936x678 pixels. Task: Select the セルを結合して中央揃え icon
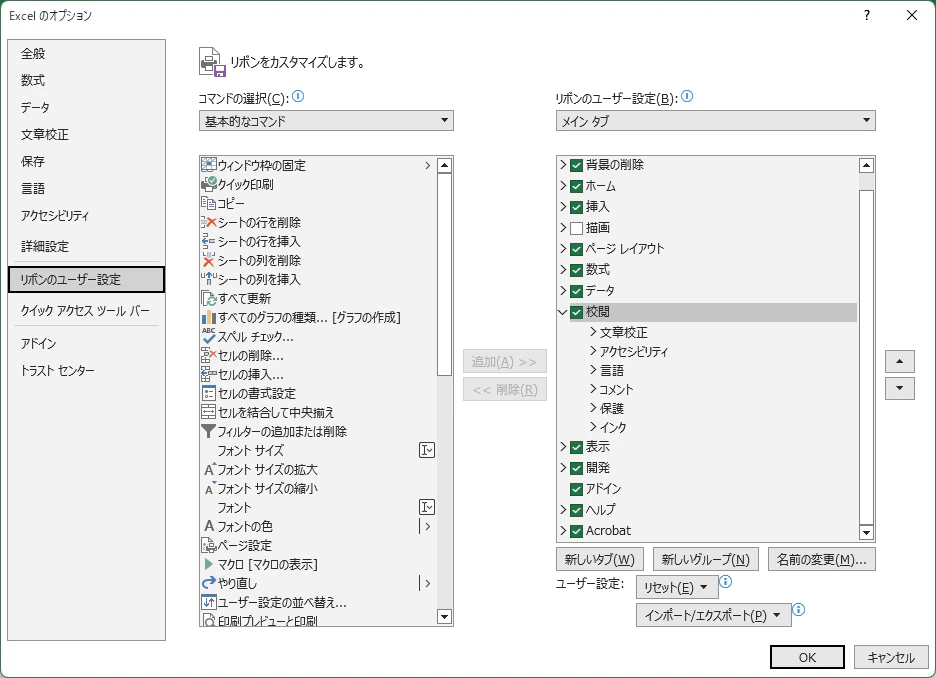point(208,412)
